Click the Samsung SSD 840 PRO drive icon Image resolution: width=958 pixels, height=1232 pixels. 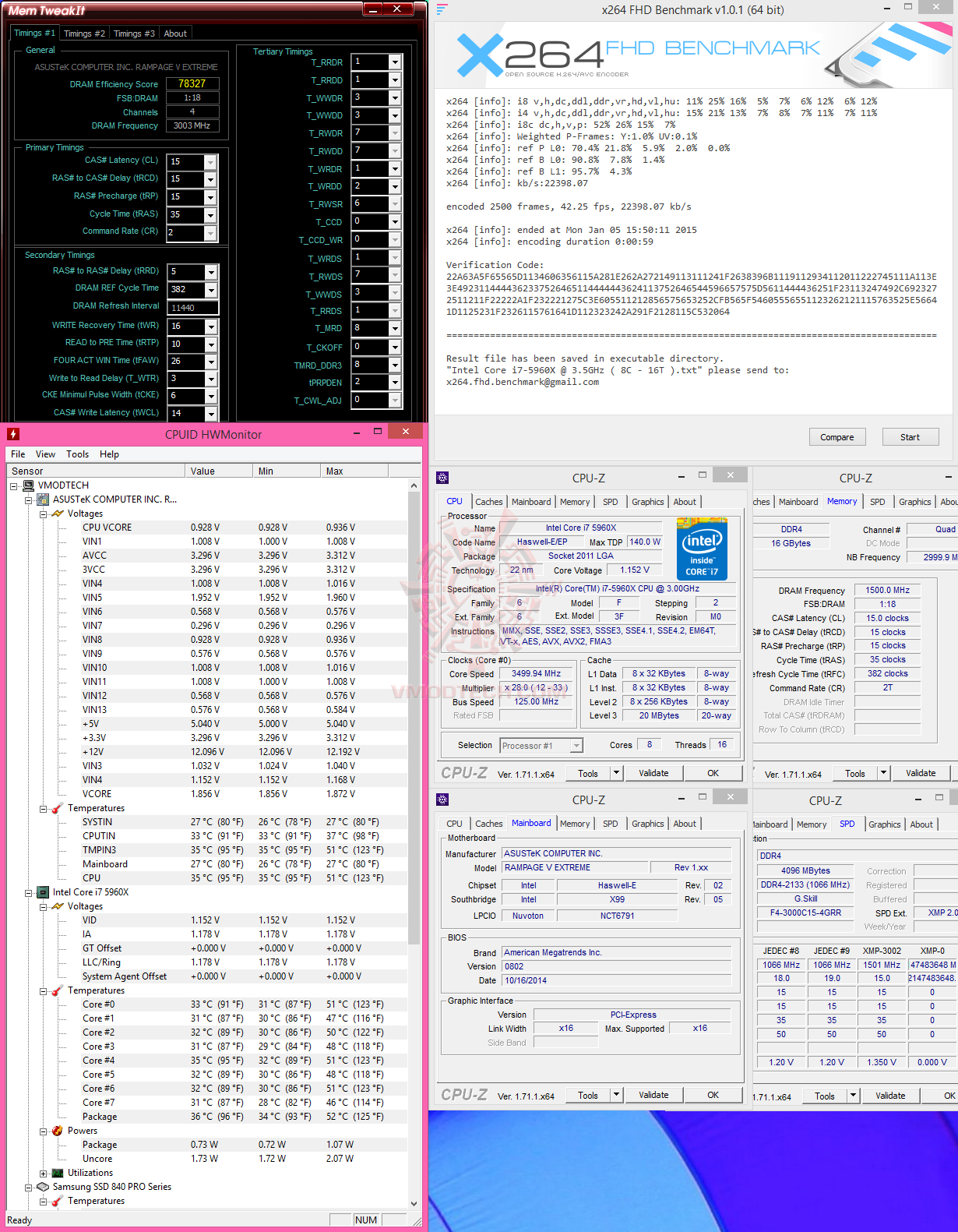pos(43,1187)
